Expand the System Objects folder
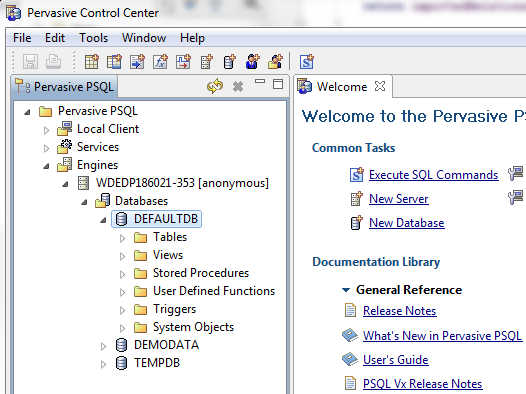Image resolution: width=526 pixels, height=394 pixels. click(122, 328)
